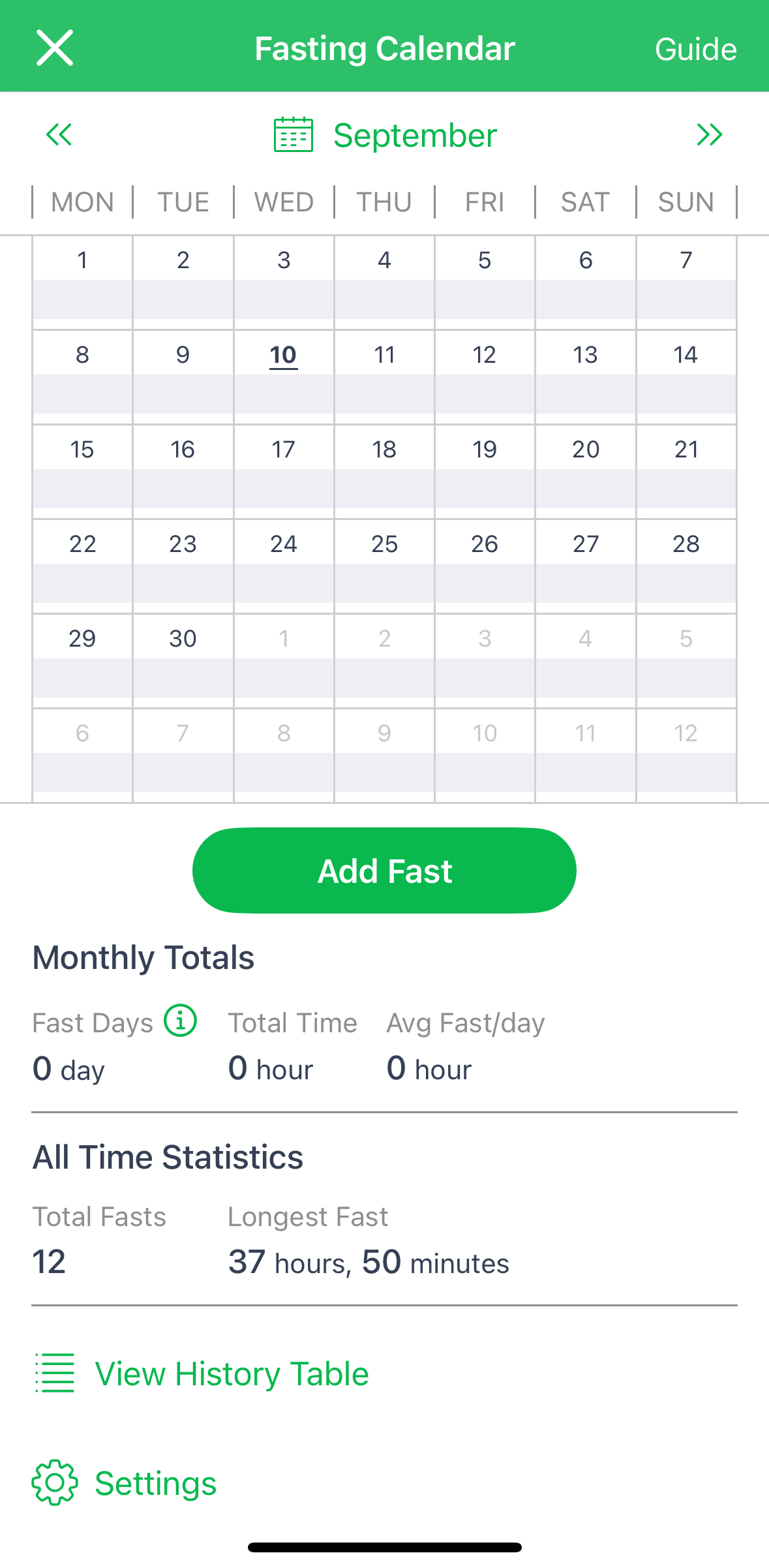This screenshot has height=1568, width=769.
Task: Go to previous month using double-left arrows
Action: click(x=59, y=135)
